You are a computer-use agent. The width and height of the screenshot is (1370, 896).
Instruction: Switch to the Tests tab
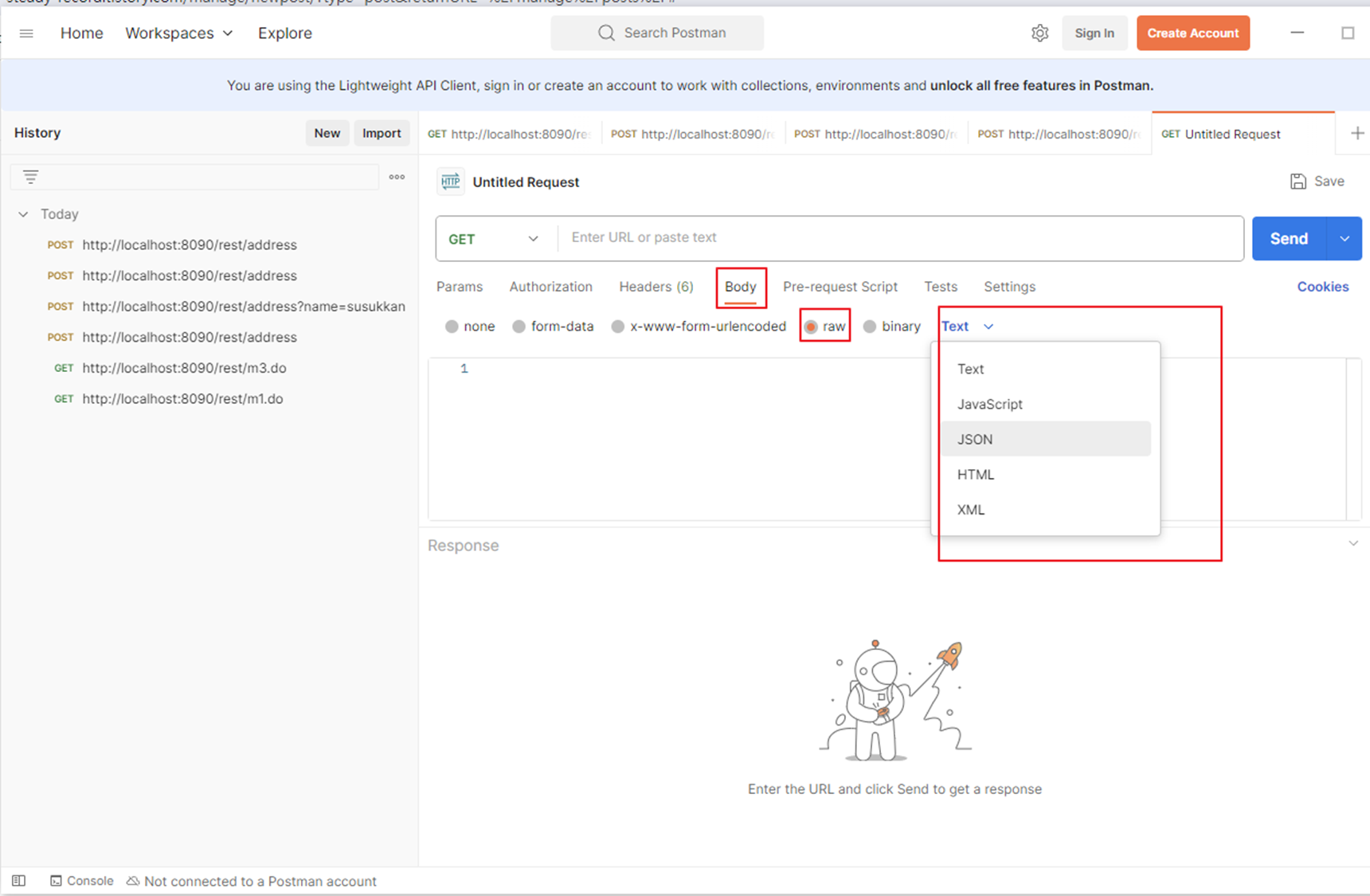tap(941, 287)
